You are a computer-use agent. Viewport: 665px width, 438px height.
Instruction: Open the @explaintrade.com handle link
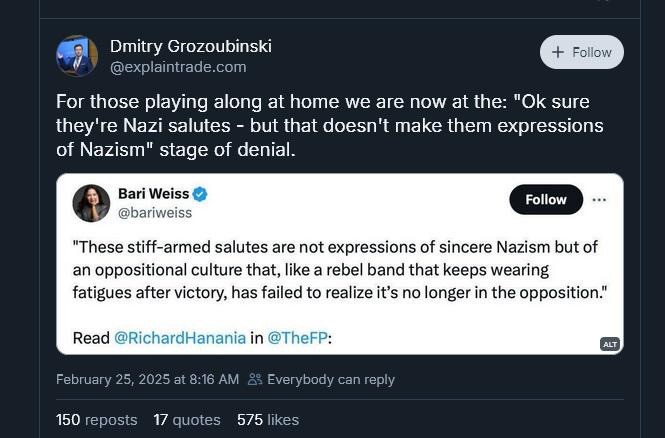click(x=178, y=67)
